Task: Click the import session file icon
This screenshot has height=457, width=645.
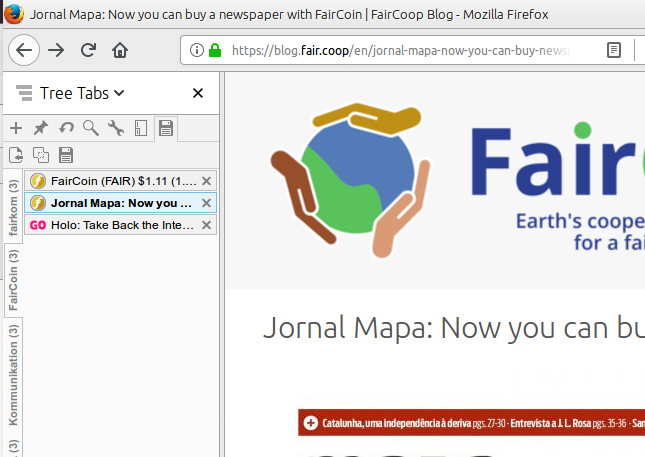Action: point(16,155)
